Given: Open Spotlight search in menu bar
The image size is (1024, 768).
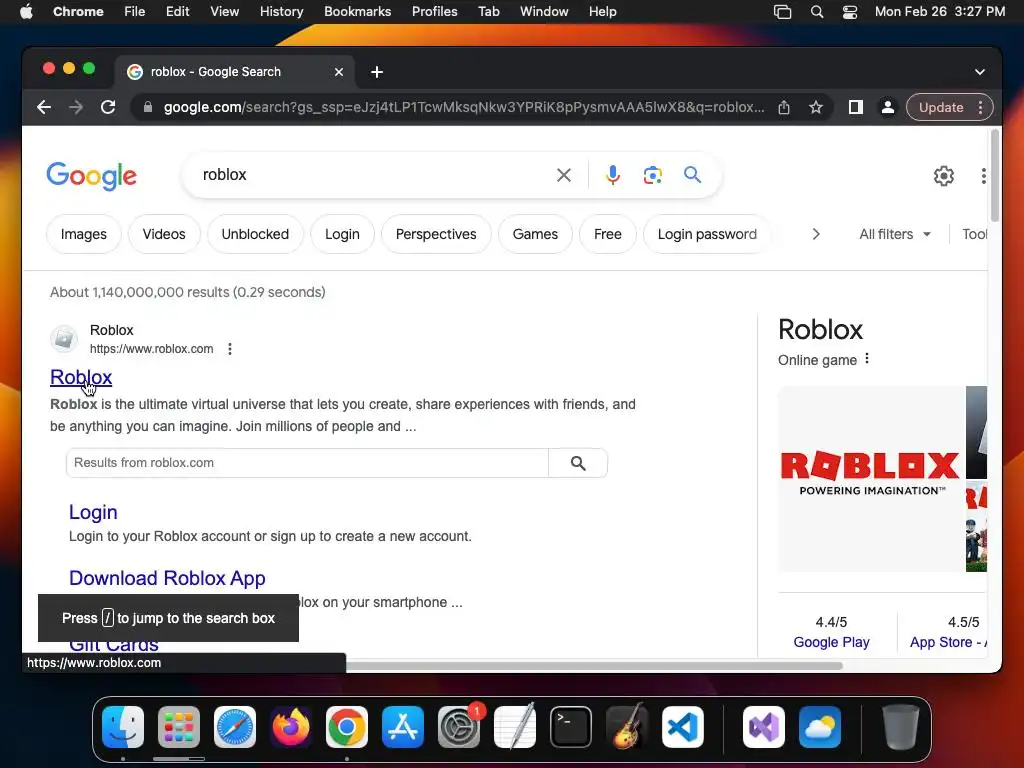Looking at the screenshot, I should (x=816, y=12).
